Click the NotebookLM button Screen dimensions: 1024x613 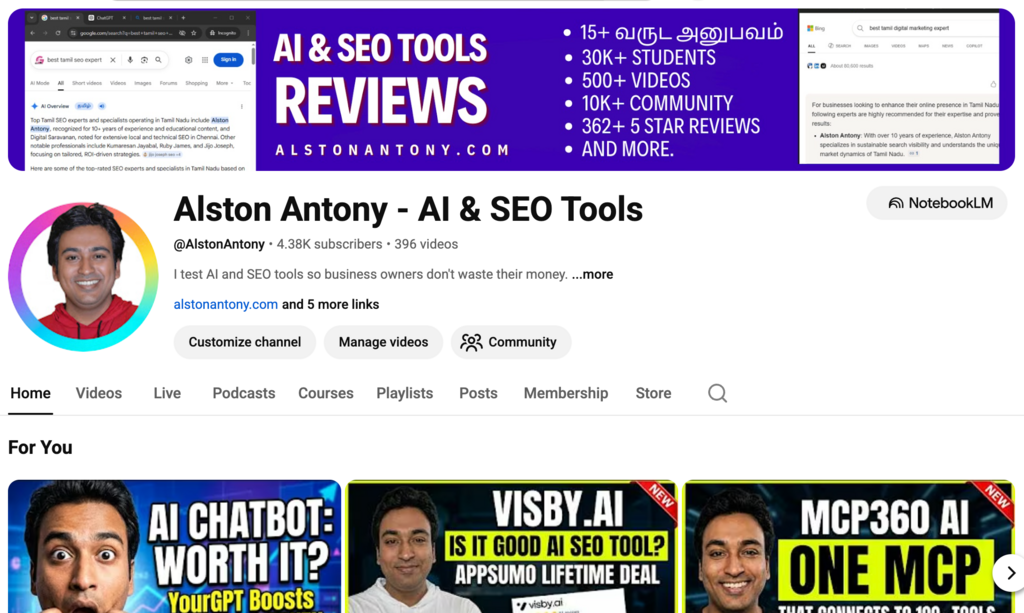(x=936, y=203)
